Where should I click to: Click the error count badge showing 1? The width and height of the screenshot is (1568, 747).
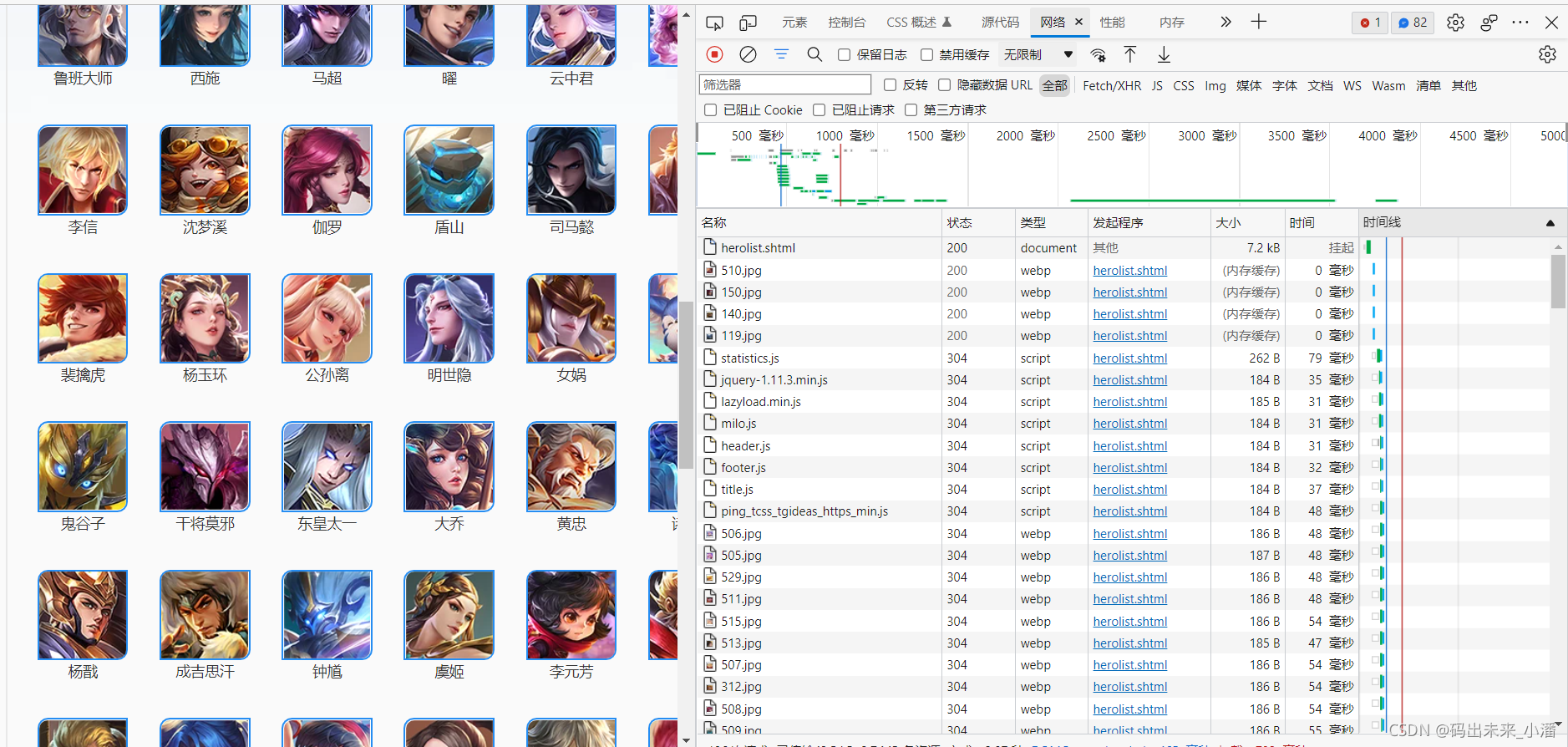tap(1370, 23)
